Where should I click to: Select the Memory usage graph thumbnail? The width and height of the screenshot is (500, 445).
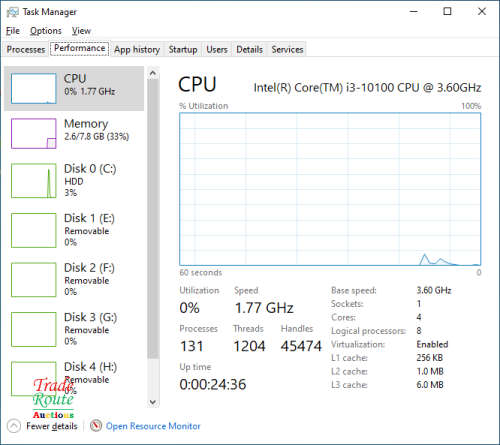click(x=34, y=133)
